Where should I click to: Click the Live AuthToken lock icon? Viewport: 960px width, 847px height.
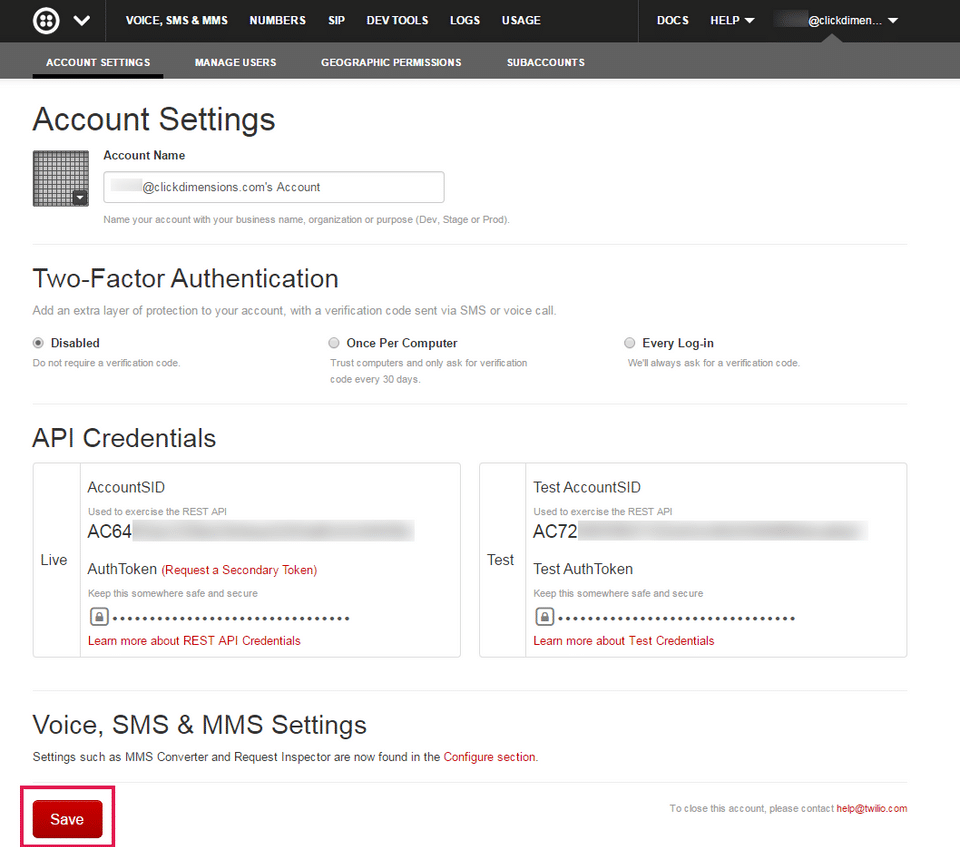tap(99, 616)
